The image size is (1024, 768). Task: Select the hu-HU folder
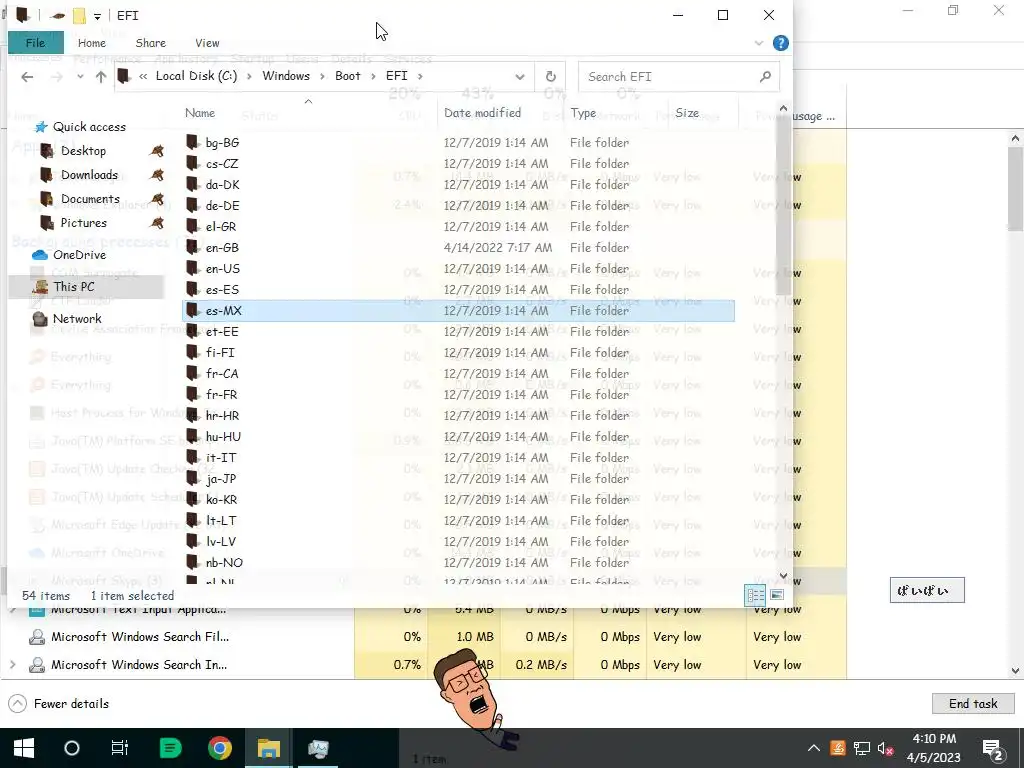[223, 436]
